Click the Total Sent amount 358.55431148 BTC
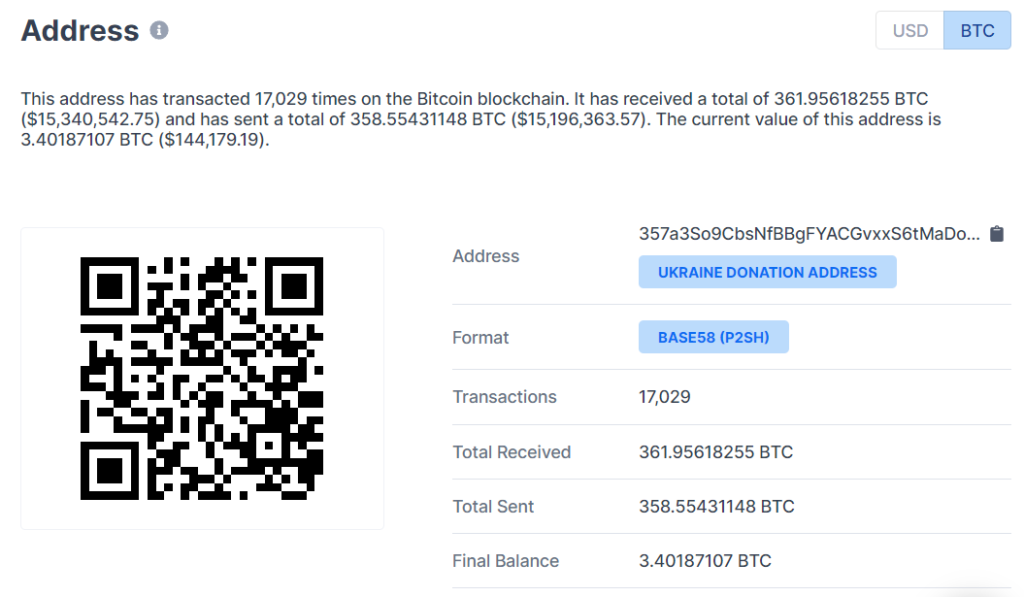This screenshot has width=1024, height=597. point(716,506)
